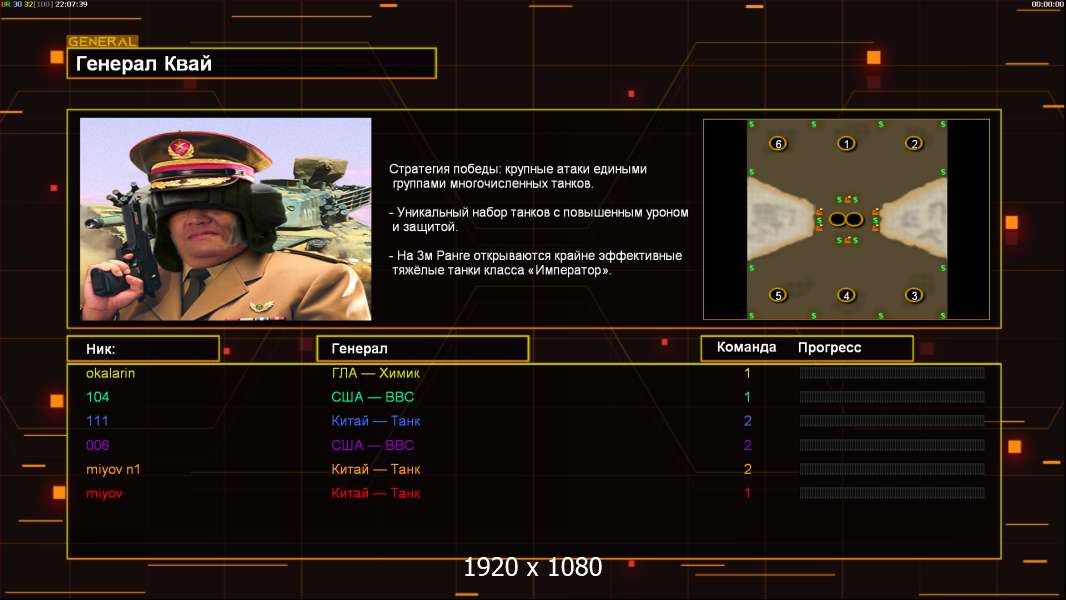This screenshot has height=600, width=1066.
Task: Select player miyov n1 in the list
Action: tap(113, 469)
